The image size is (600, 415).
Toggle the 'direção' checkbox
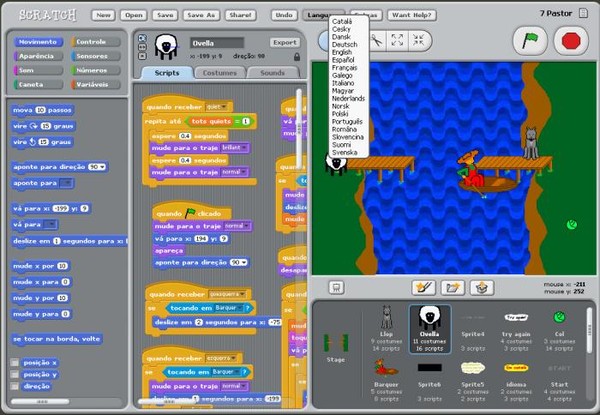coord(15,386)
